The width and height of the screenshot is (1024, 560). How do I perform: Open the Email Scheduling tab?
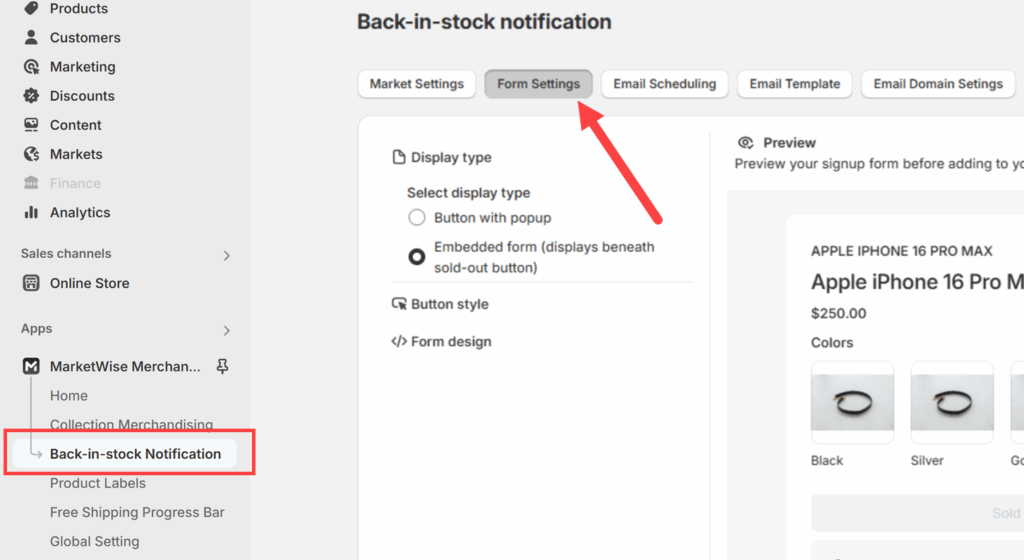(x=664, y=84)
